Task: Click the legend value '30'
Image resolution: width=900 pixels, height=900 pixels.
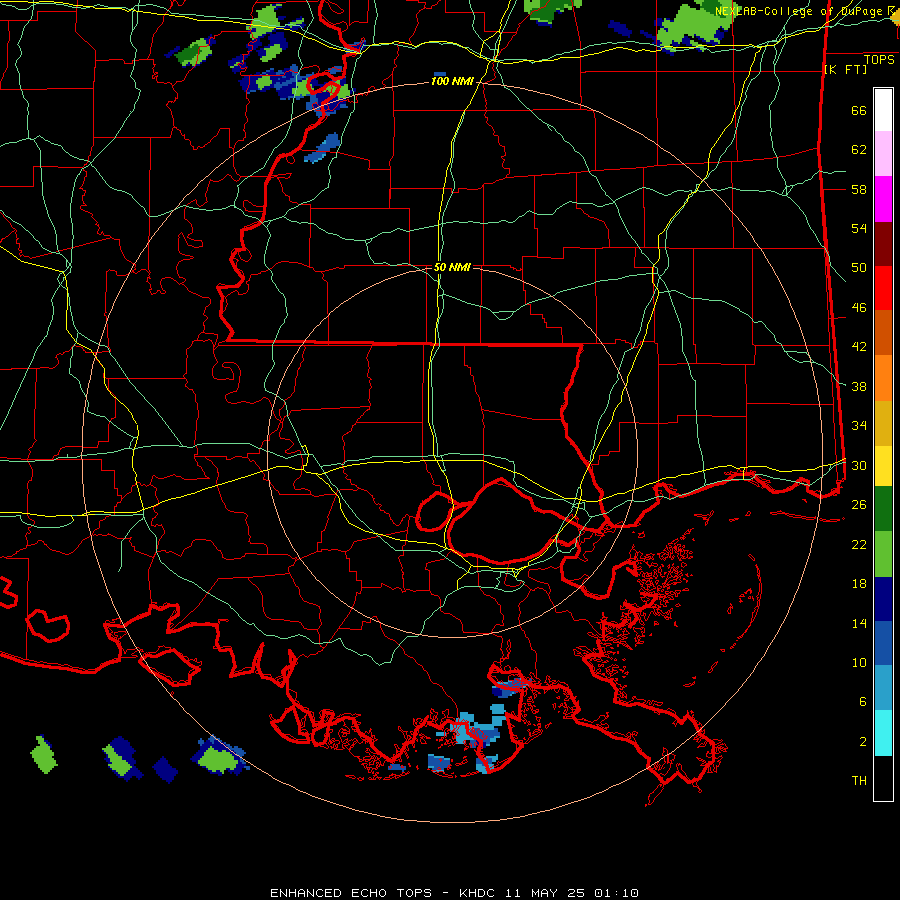Action: point(859,465)
